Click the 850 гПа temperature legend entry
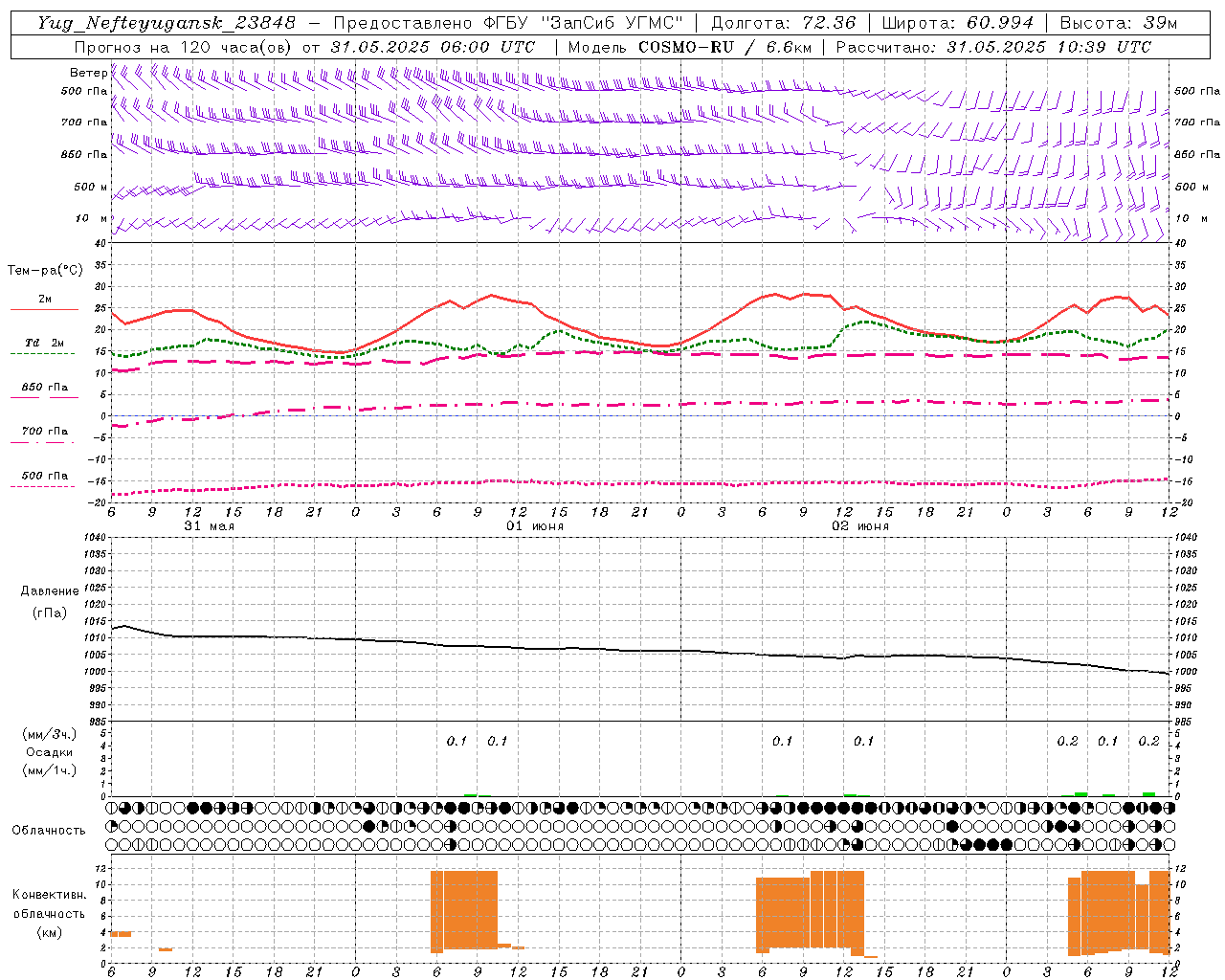Screen dimensions: 1225x980 coord(44,388)
